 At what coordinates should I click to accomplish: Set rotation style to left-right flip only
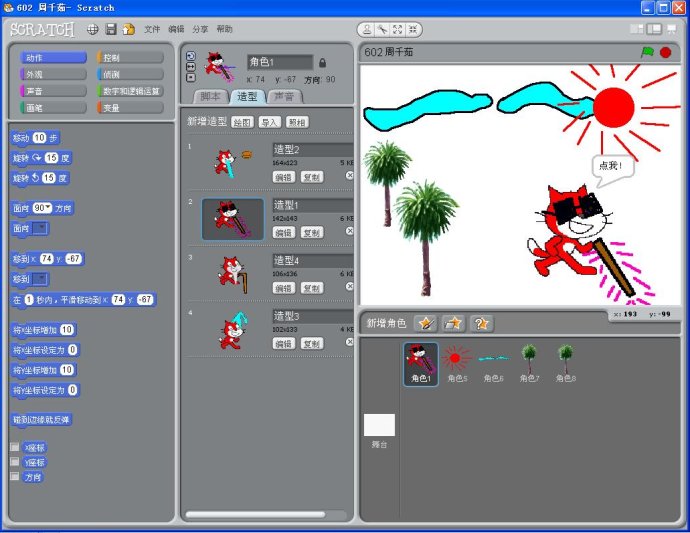pyautogui.click(x=191, y=66)
